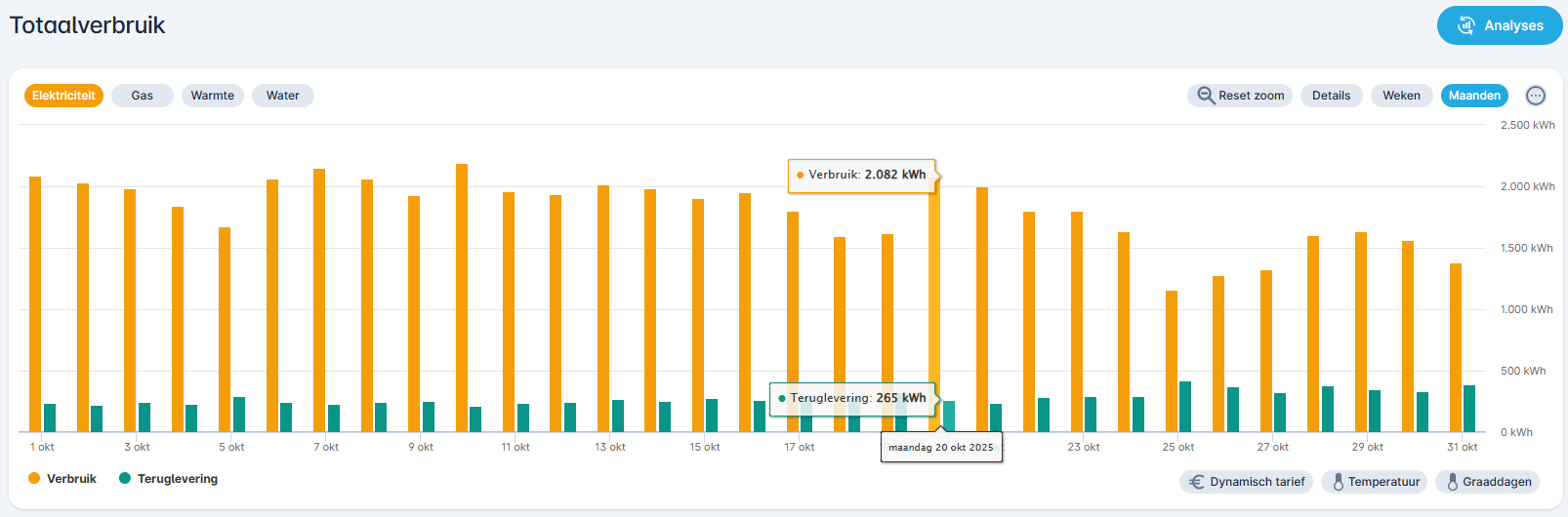Switch to the Gas tab
Screen dimensions: 1568x517
143,96
